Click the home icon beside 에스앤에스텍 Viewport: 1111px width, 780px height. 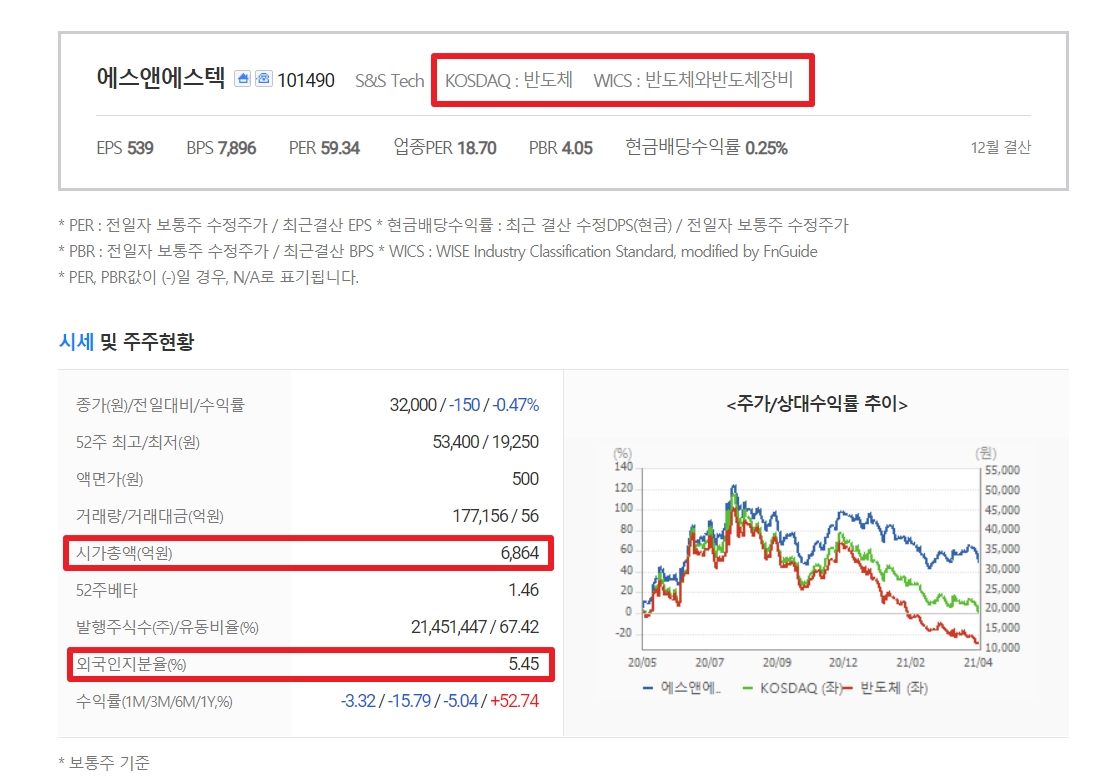point(243,79)
